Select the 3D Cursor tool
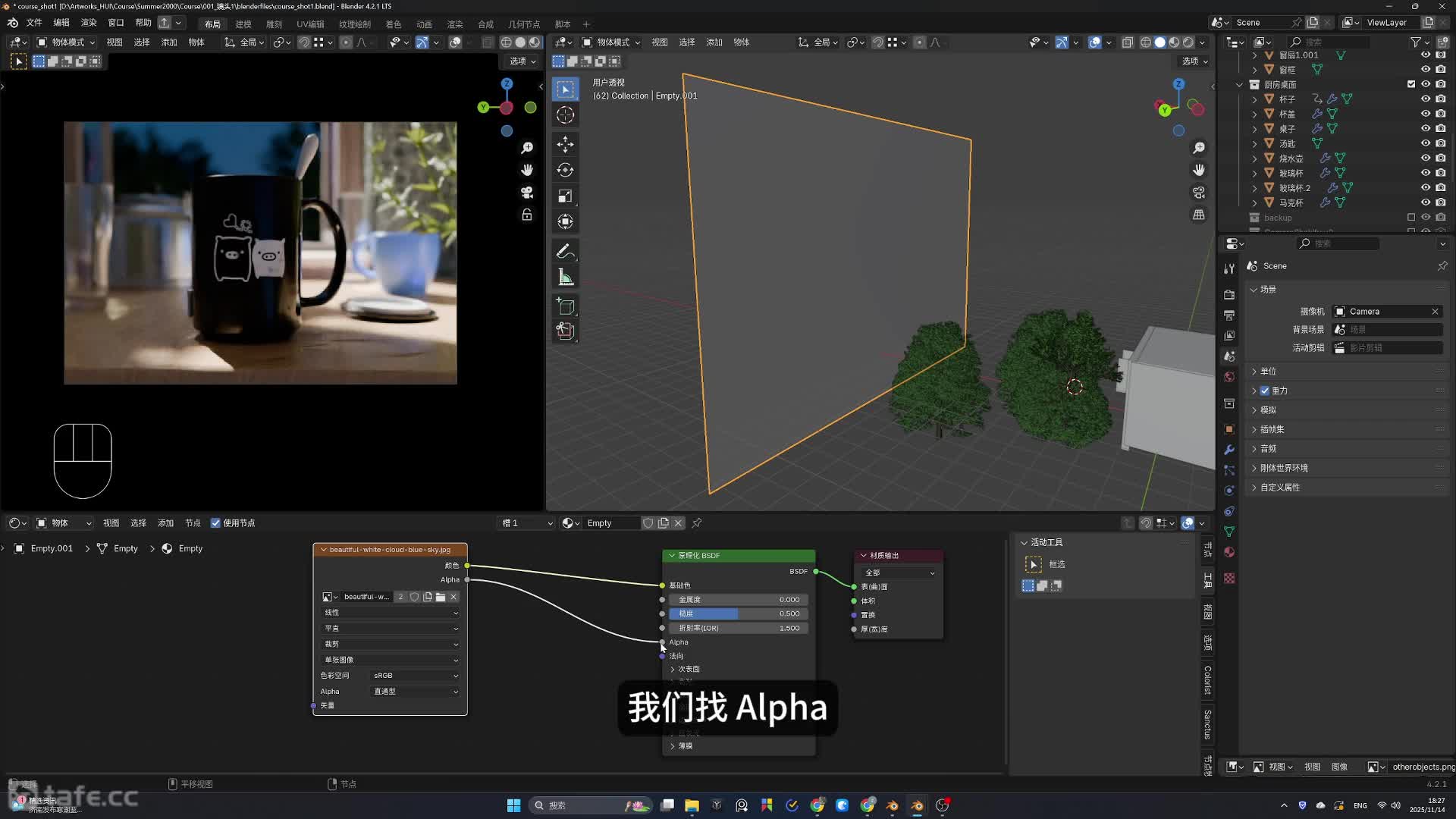Viewport: 1456px width, 819px height. click(x=565, y=115)
